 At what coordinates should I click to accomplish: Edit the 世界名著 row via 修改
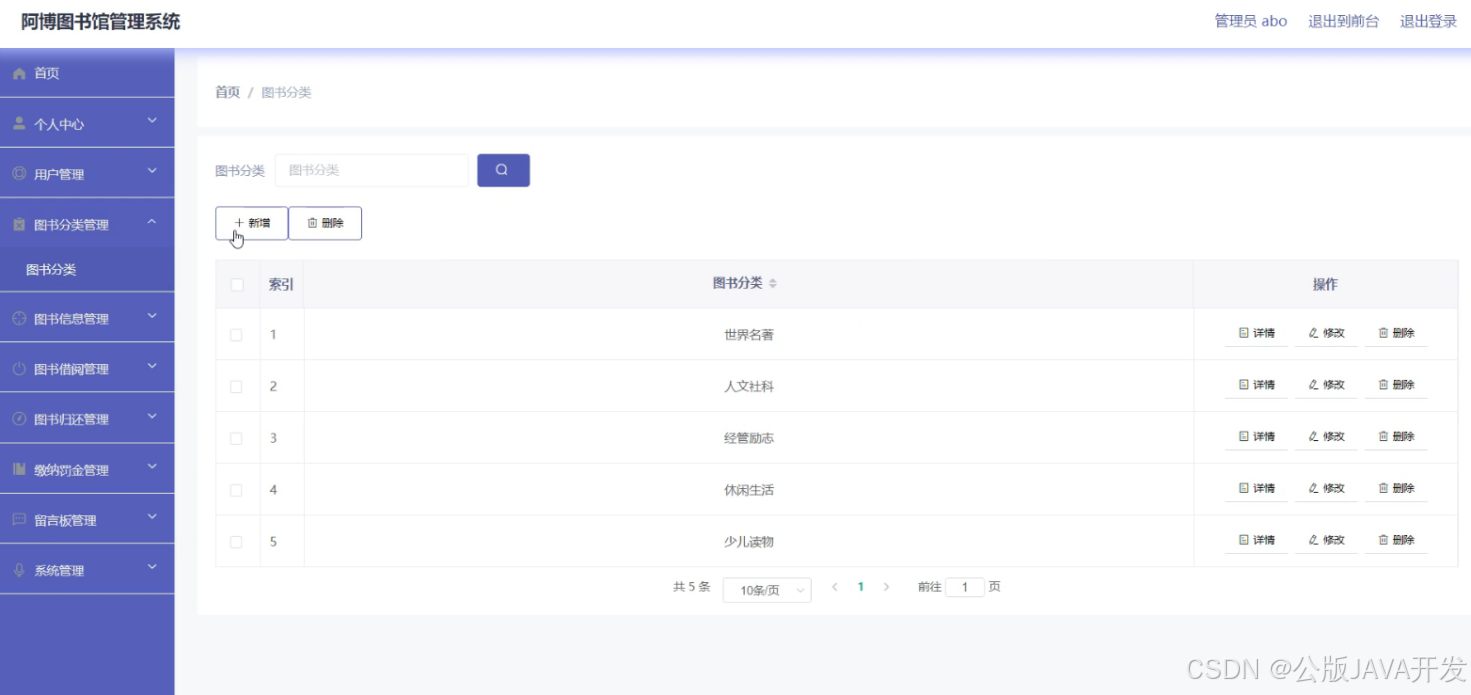1326,333
